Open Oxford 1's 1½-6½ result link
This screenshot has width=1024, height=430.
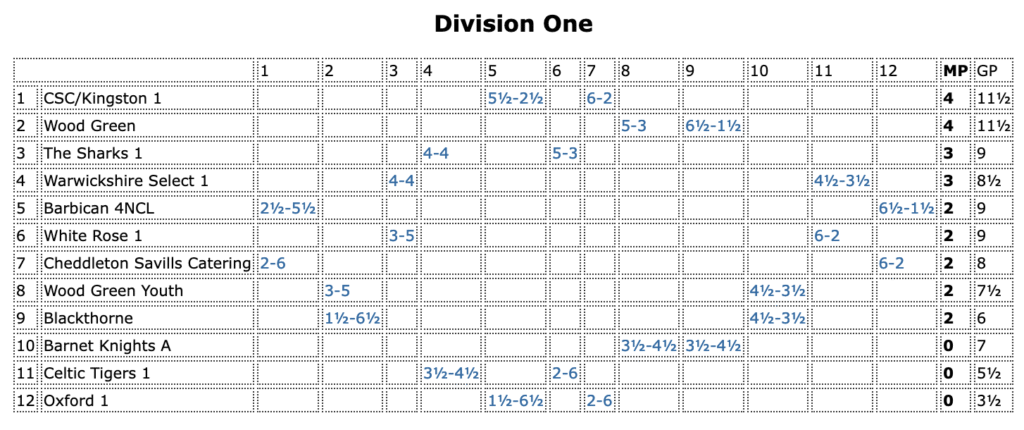click(514, 400)
